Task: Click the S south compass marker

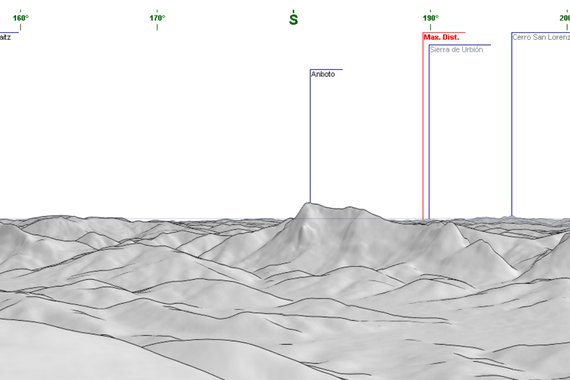Action: (293, 19)
